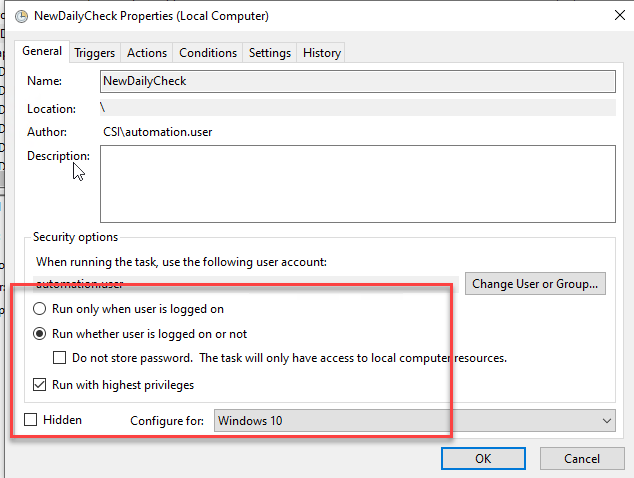
Task: Click the clock icon in title bar
Action: 22,17
